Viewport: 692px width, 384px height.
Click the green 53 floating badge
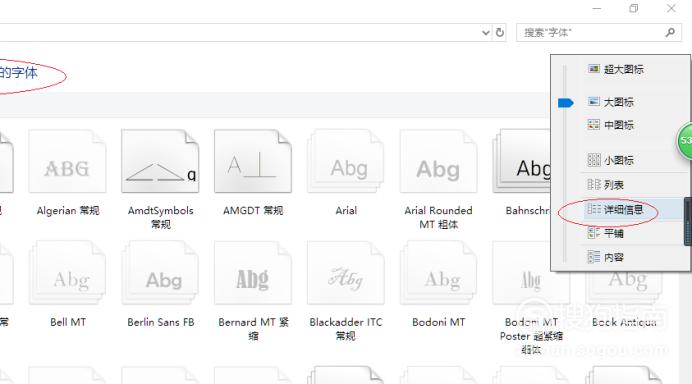pyautogui.click(x=684, y=140)
